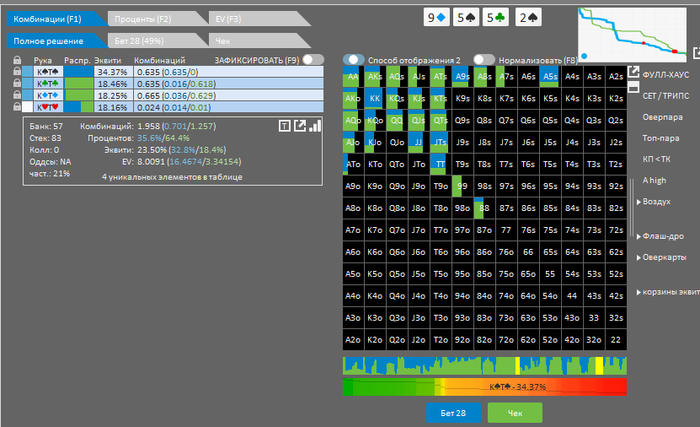
Task: Click the blue-green strategy distribution bar
Action: point(484,366)
